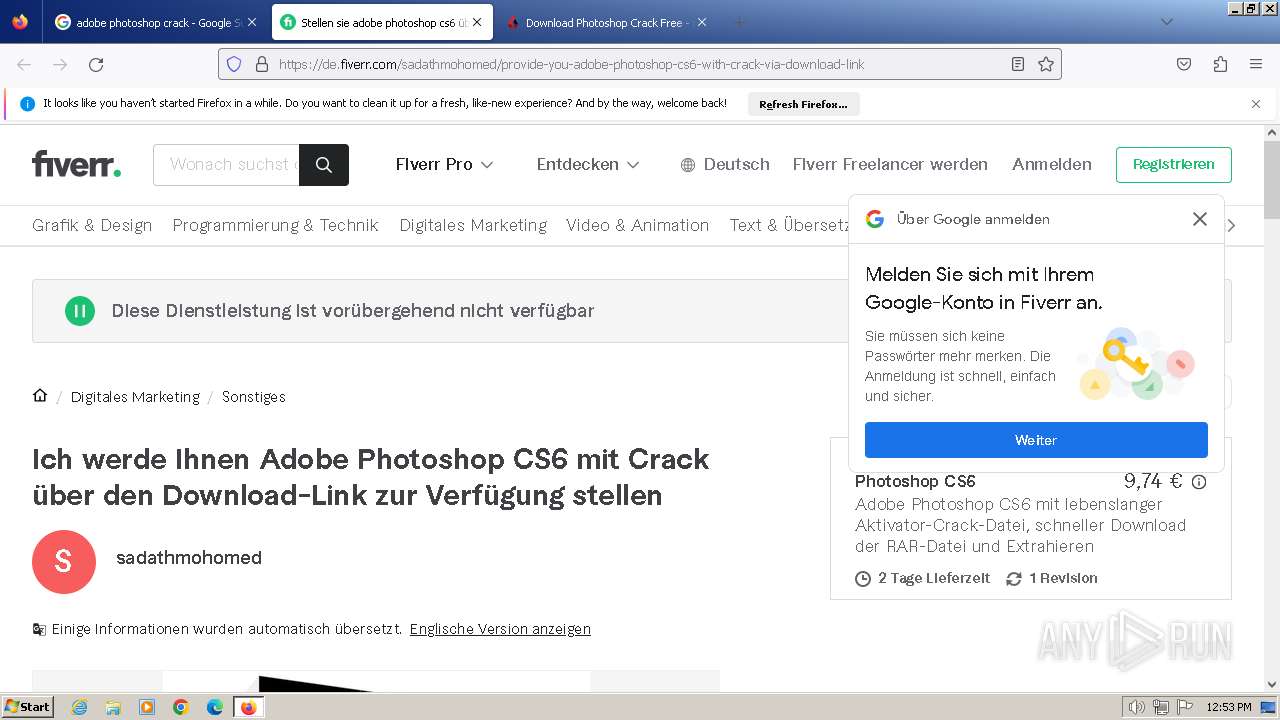Click the Start button on taskbar
Image resolution: width=1280 pixels, height=720 pixels.
pos(27,707)
